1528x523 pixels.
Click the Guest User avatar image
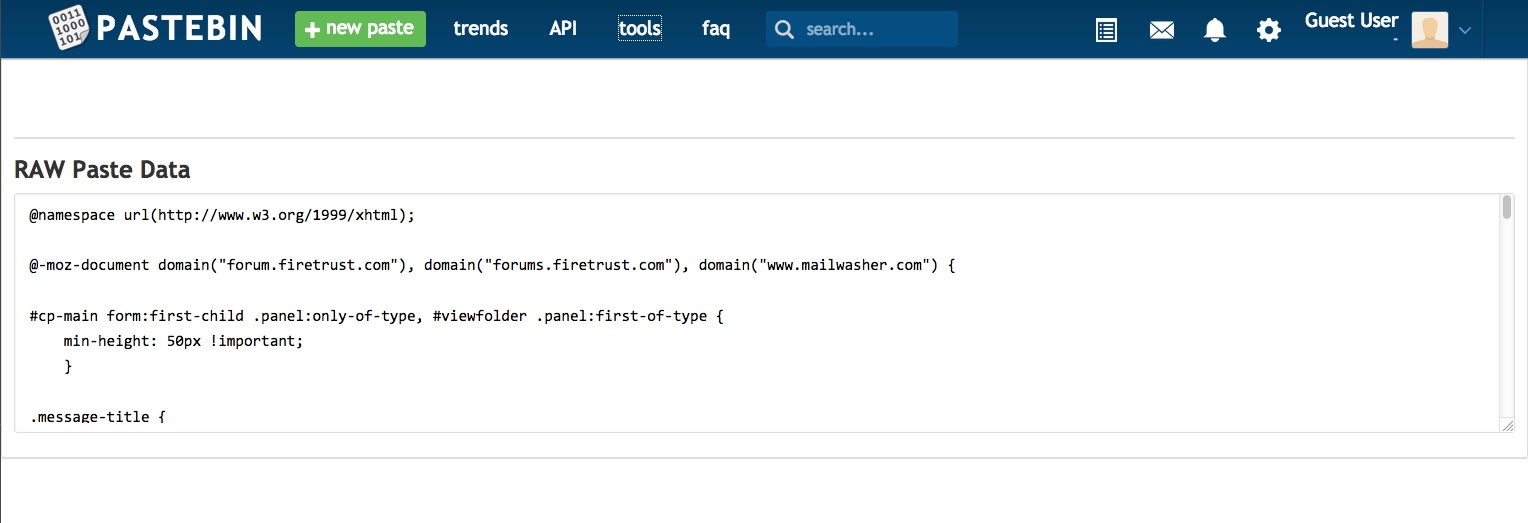[x=1430, y=30]
